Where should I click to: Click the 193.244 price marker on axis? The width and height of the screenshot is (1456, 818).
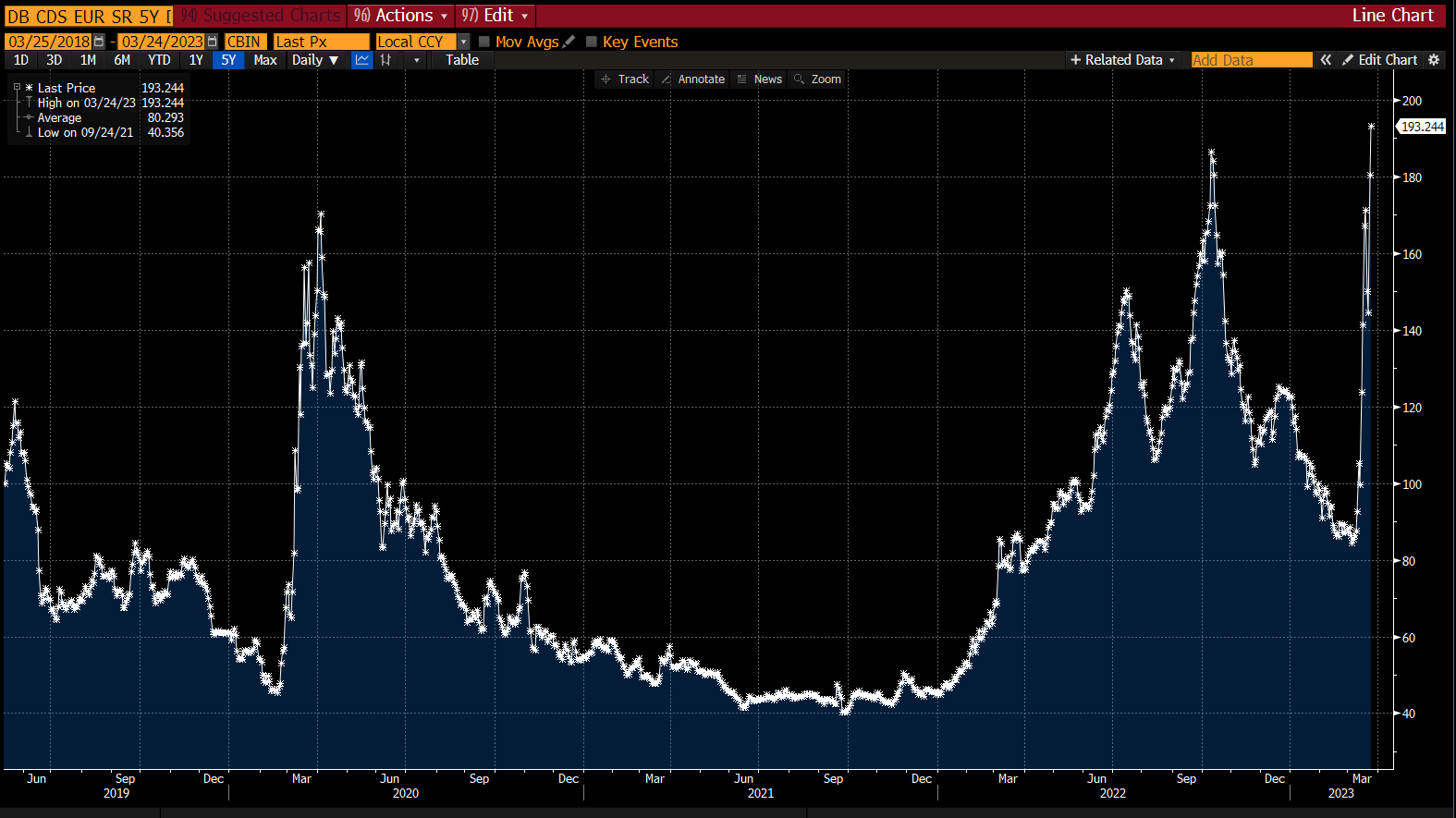tap(1421, 127)
